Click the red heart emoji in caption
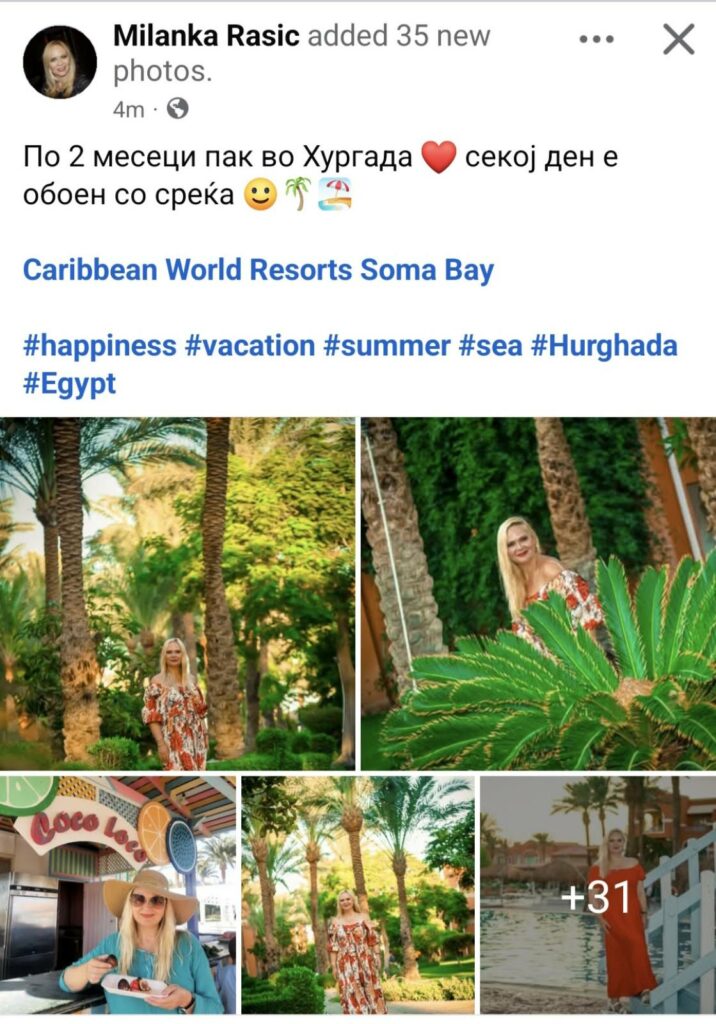This screenshot has height=1024, width=716. pyautogui.click(x=438, y=158)
